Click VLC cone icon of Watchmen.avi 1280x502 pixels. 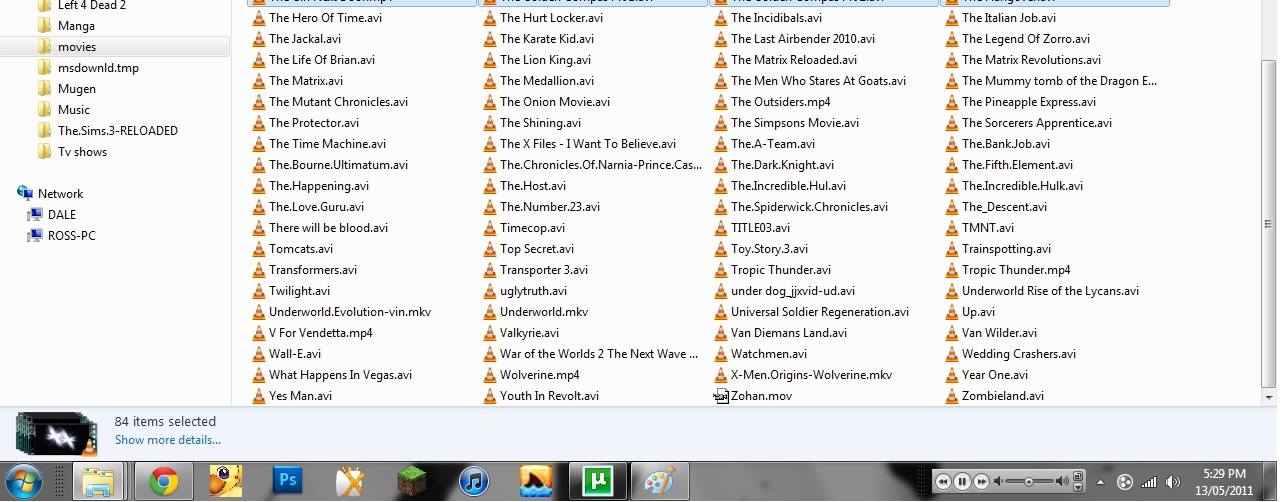(721, 354)
